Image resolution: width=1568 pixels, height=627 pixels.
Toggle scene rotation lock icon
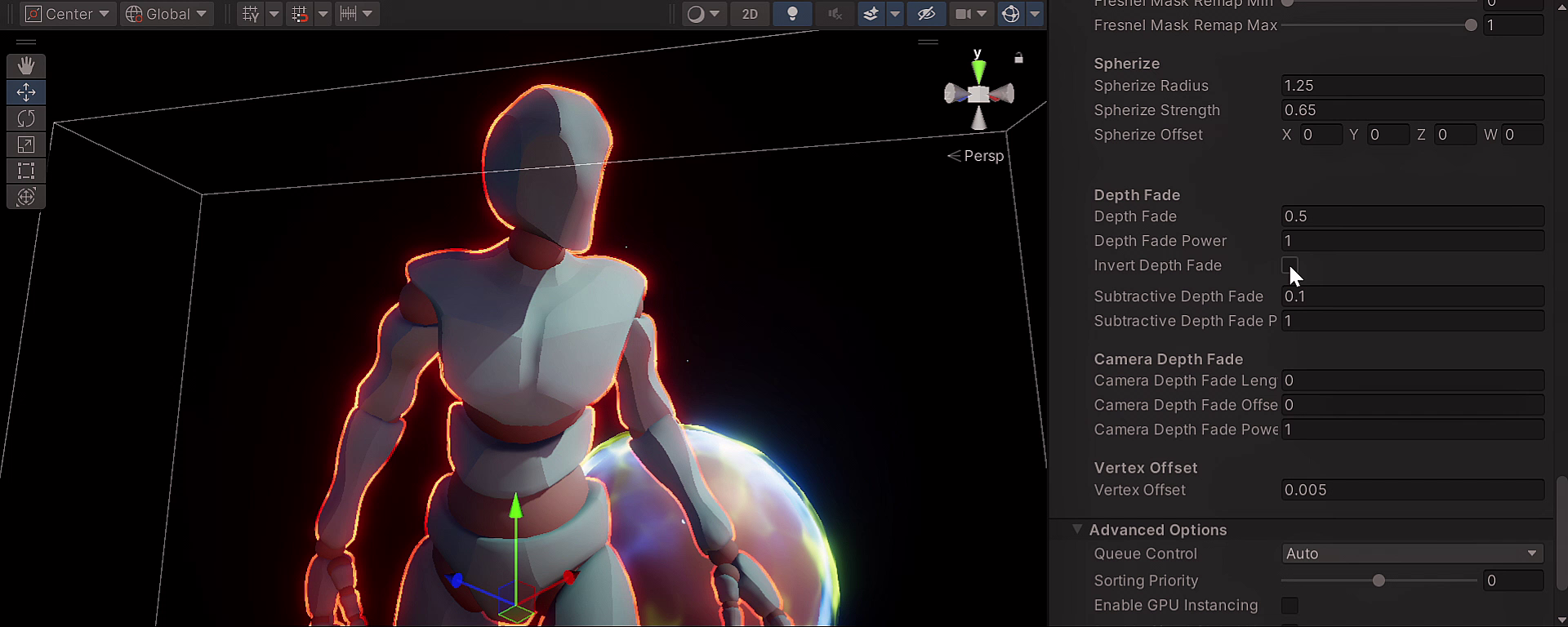[x=1018, y=58]
